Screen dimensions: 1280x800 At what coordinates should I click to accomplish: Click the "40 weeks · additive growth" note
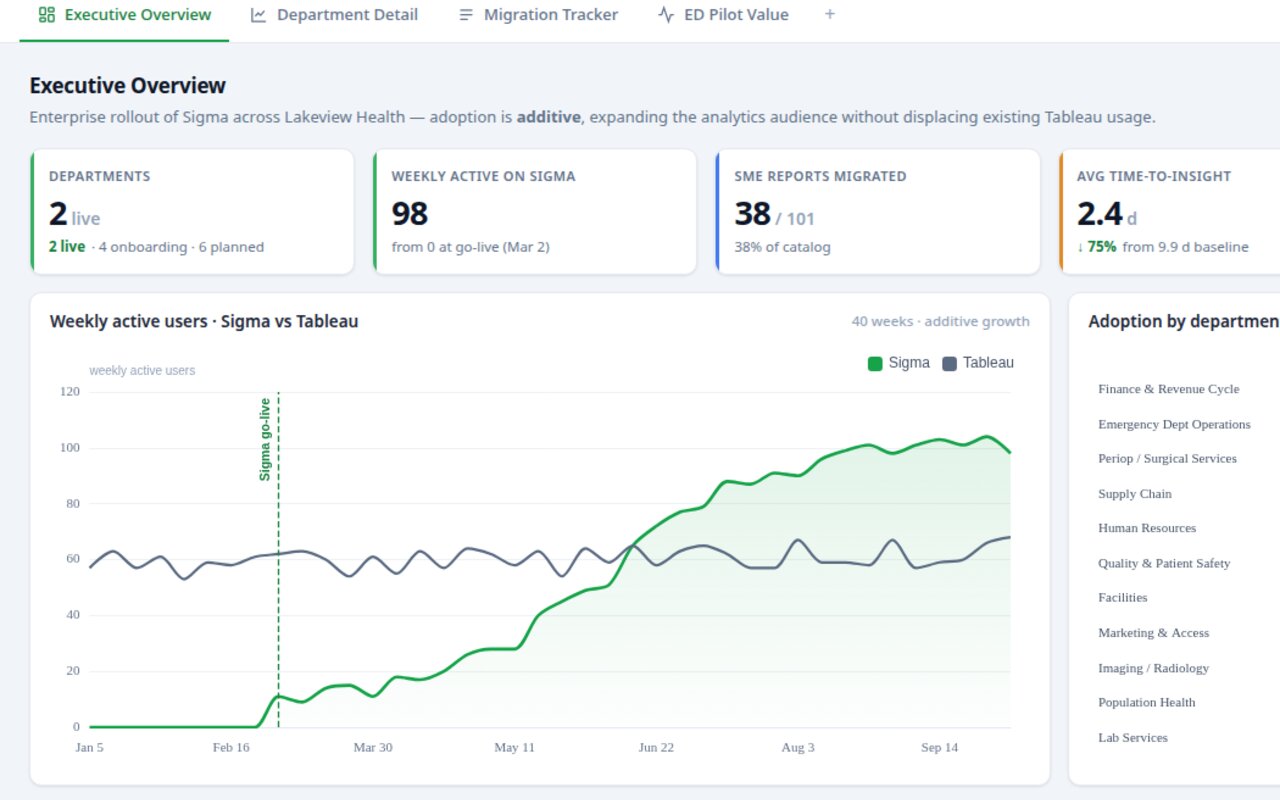pos(940,321)
